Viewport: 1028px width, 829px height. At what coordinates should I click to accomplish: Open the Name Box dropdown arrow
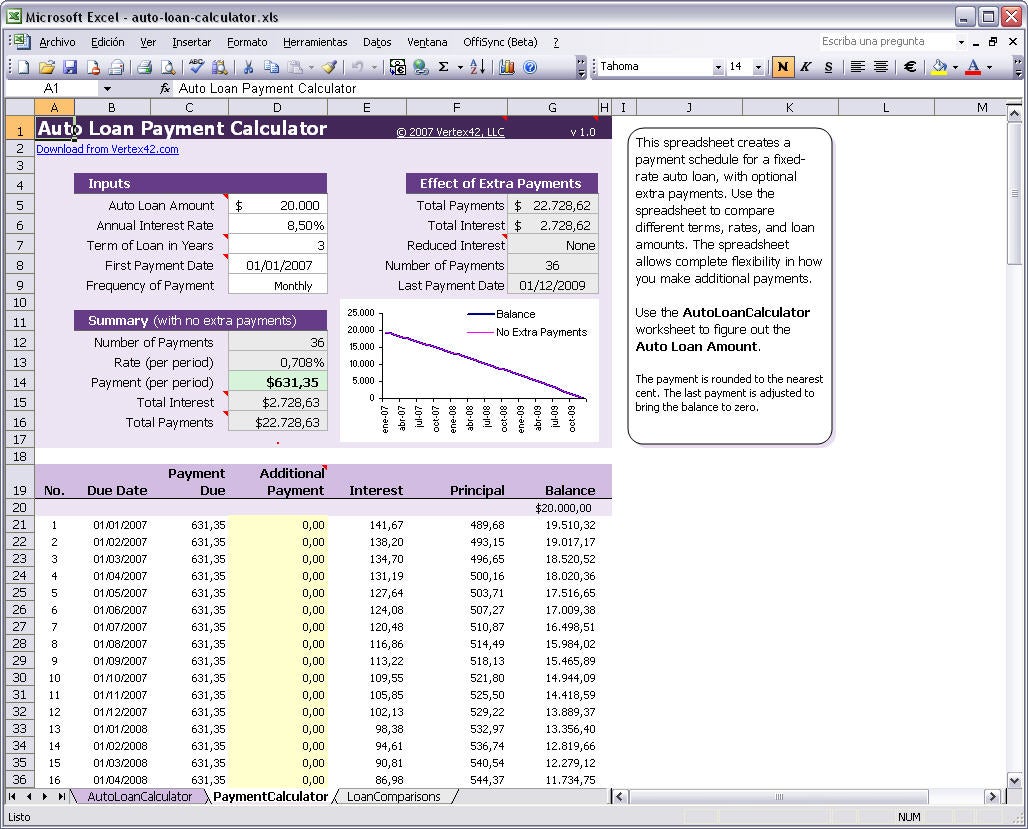coord(107,89)
